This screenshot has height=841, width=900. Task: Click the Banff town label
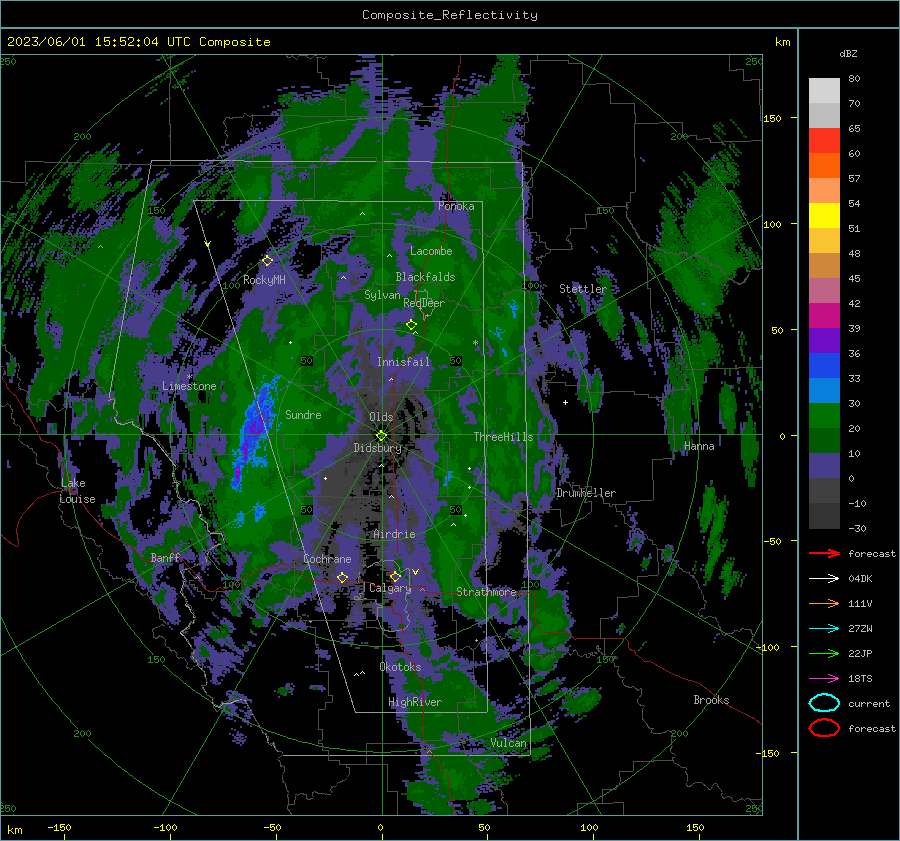click(165, 557)
